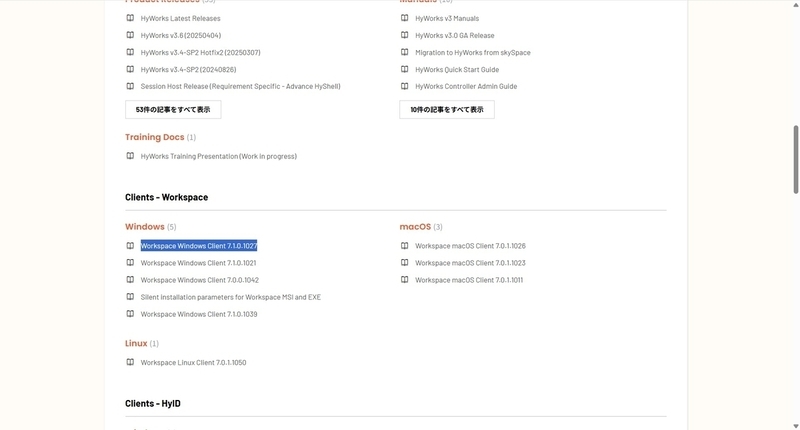Screen dimensions: 800x430
Task: Click book icon beside HyWorks v3 Manuals
Action: coord(405,18)
